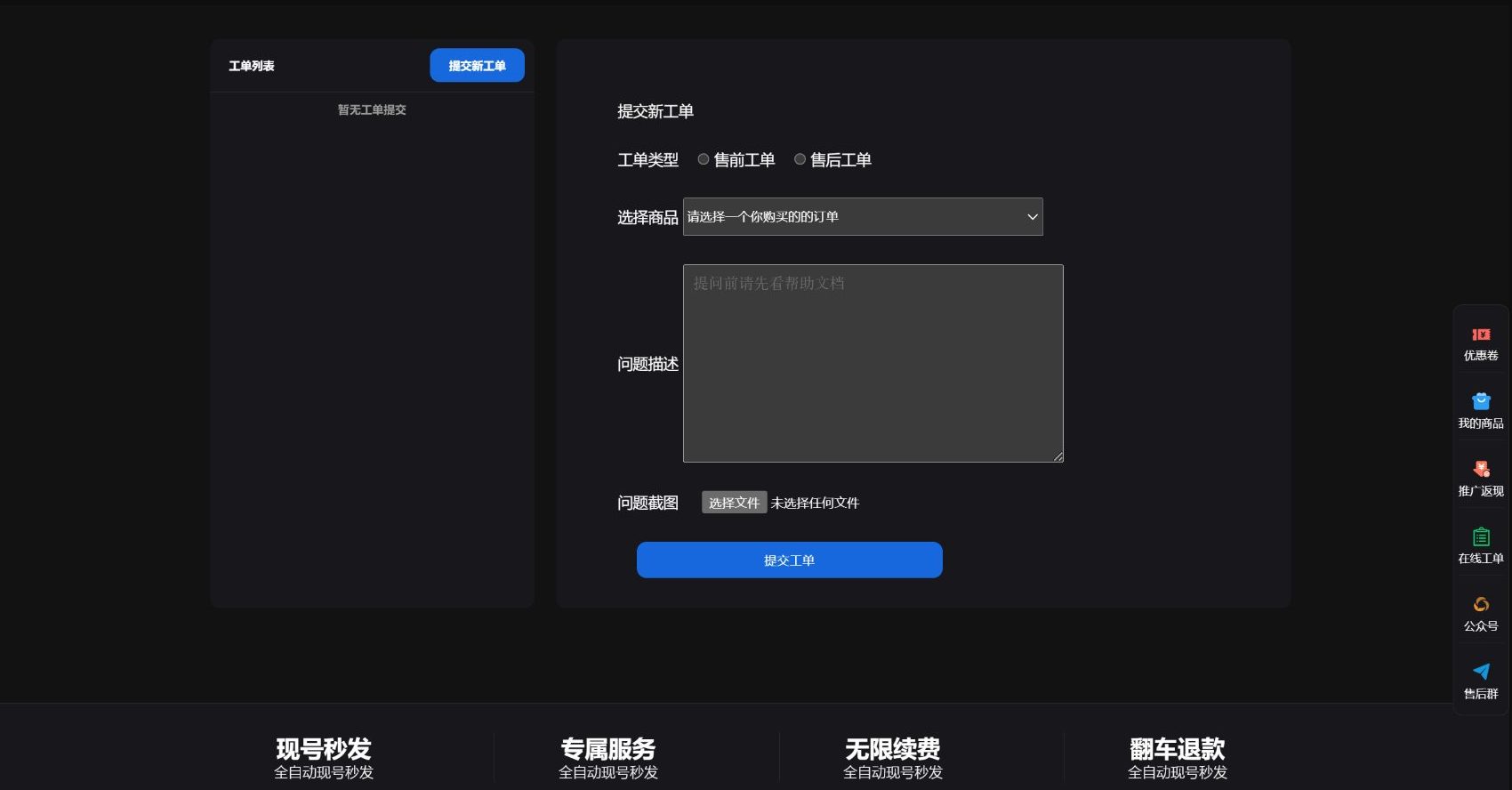Focus the problem description (问题描述) text area
Image resolution: width=1512 pixels, height=790 pixels.
tap(873, 363)
